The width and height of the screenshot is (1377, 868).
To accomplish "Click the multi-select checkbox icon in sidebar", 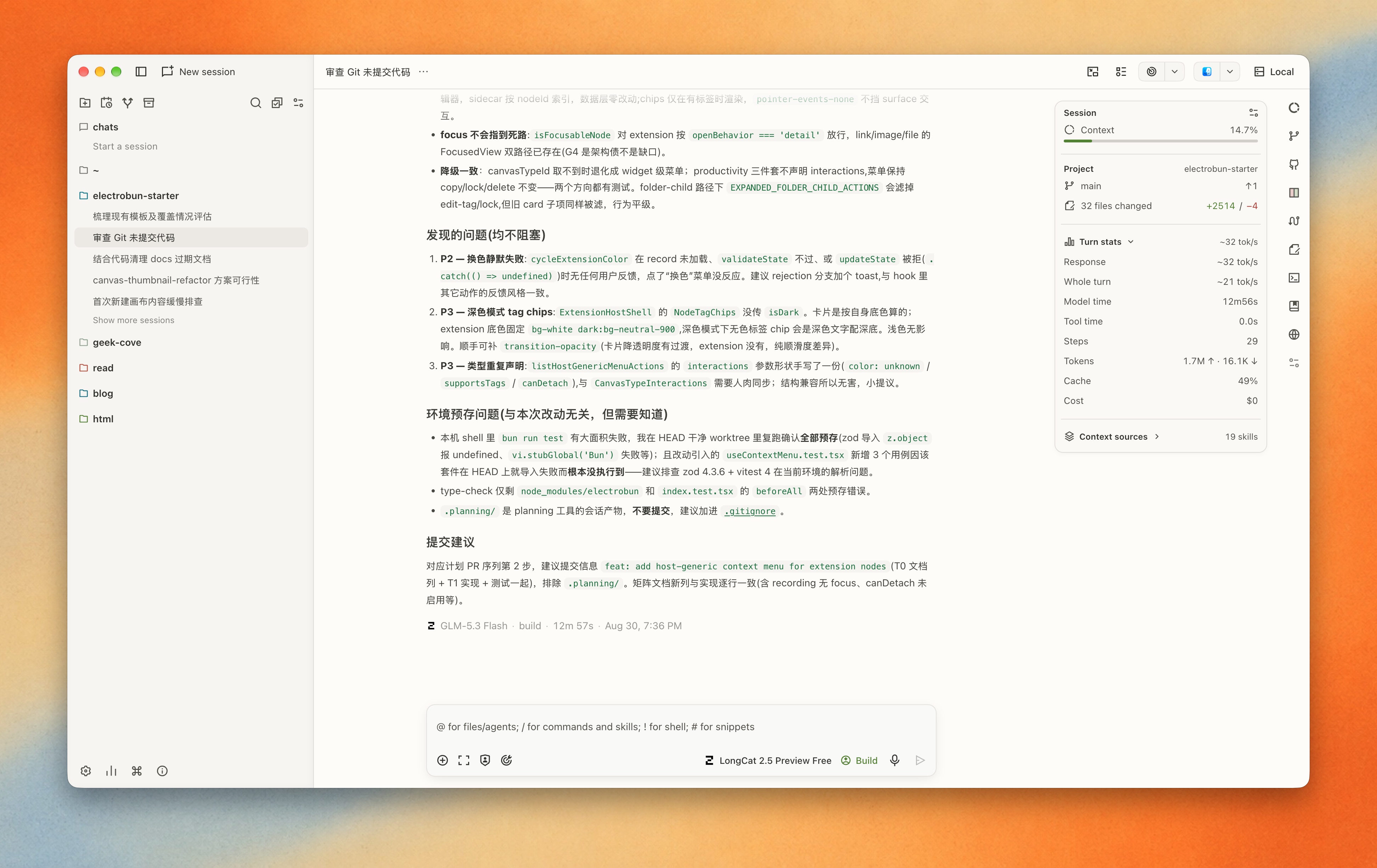I will coord(277,103).
